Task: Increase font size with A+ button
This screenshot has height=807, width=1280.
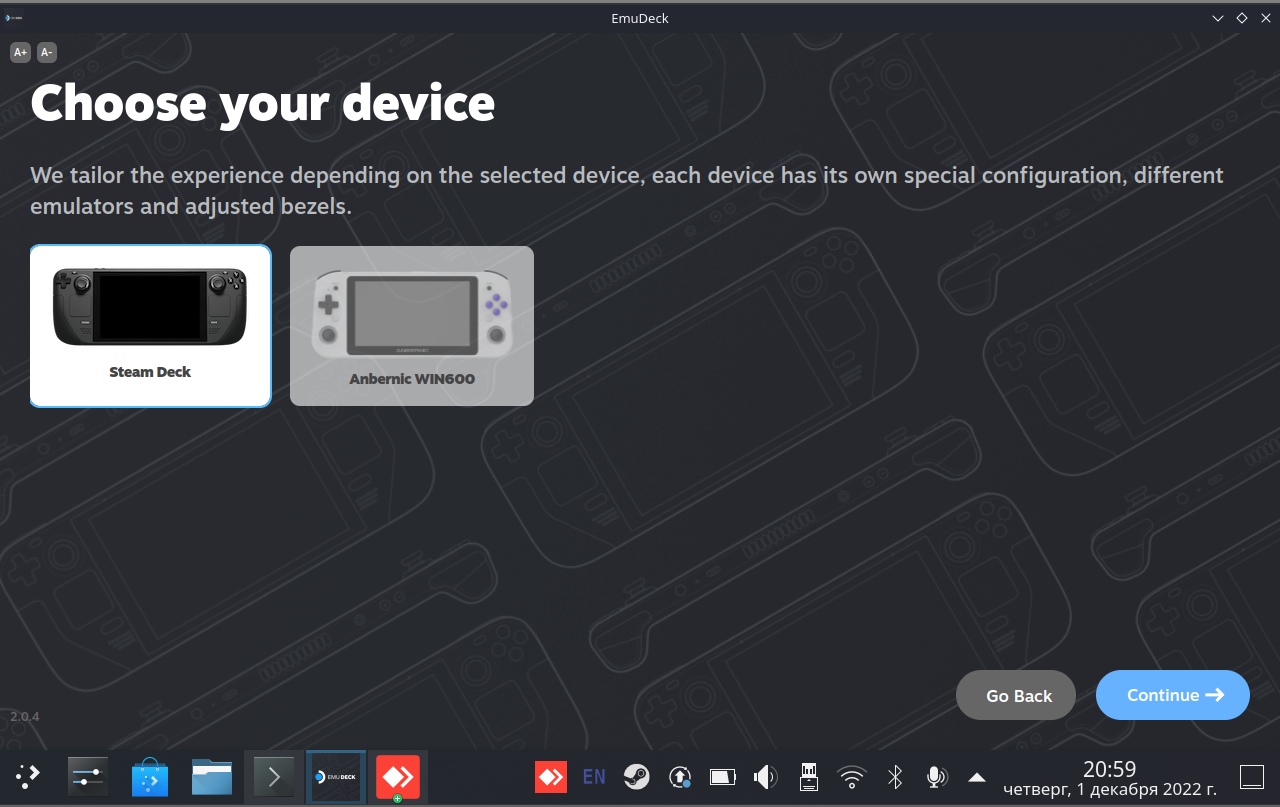Action: point(21,52)
